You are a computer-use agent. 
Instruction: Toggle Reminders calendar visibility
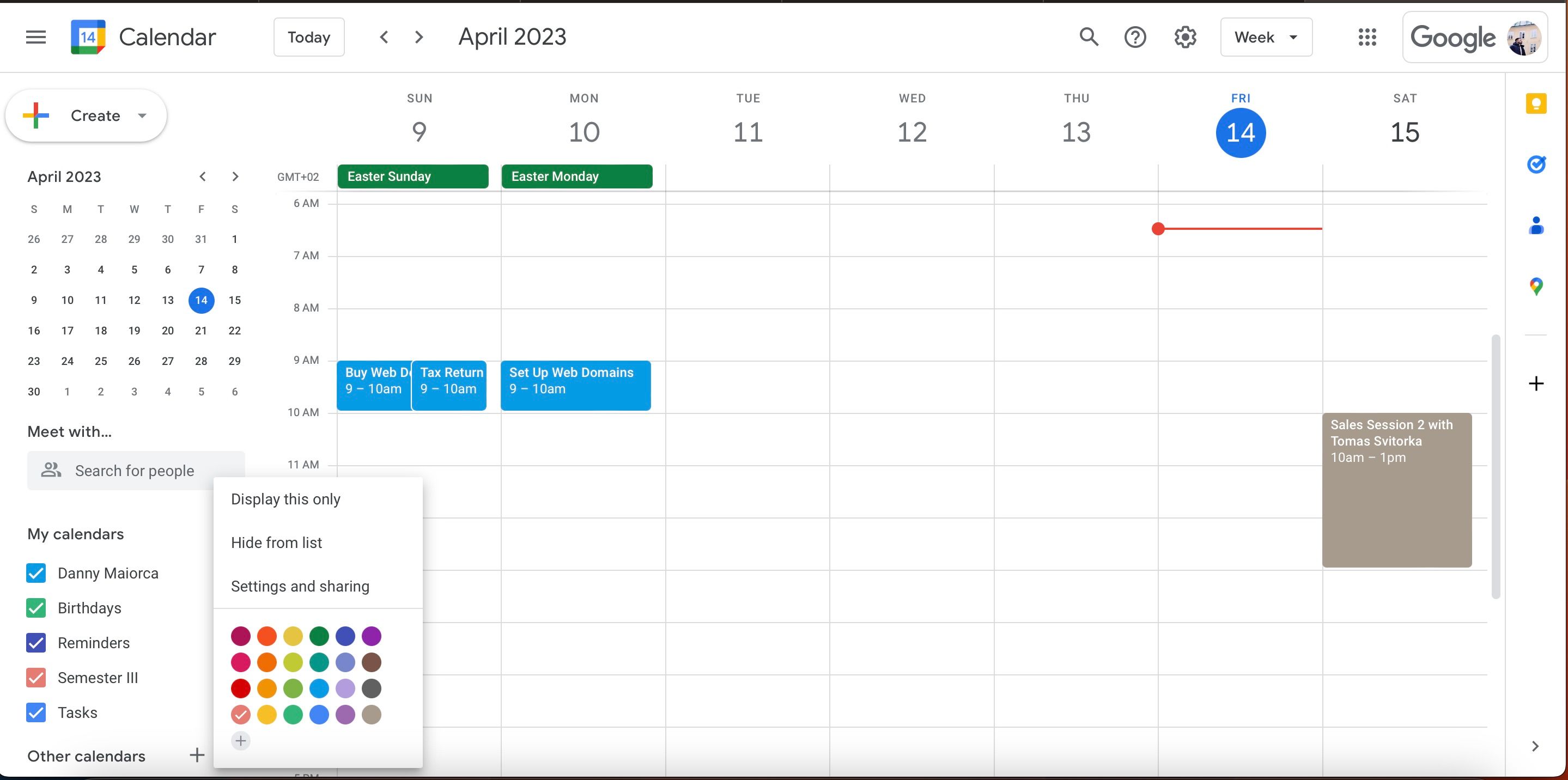pyautogui.click(x=36, y=642)
